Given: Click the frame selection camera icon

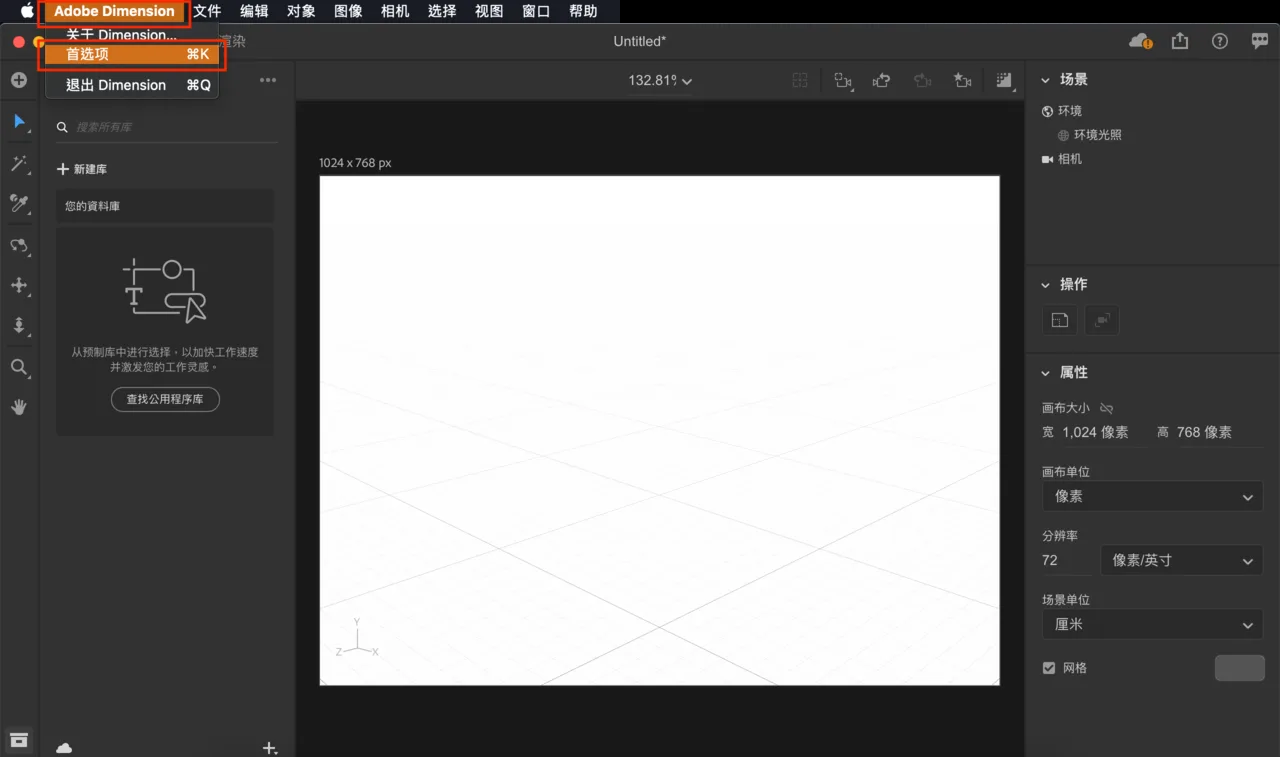Looking at the screenshot, I should [x=843, y=81].
